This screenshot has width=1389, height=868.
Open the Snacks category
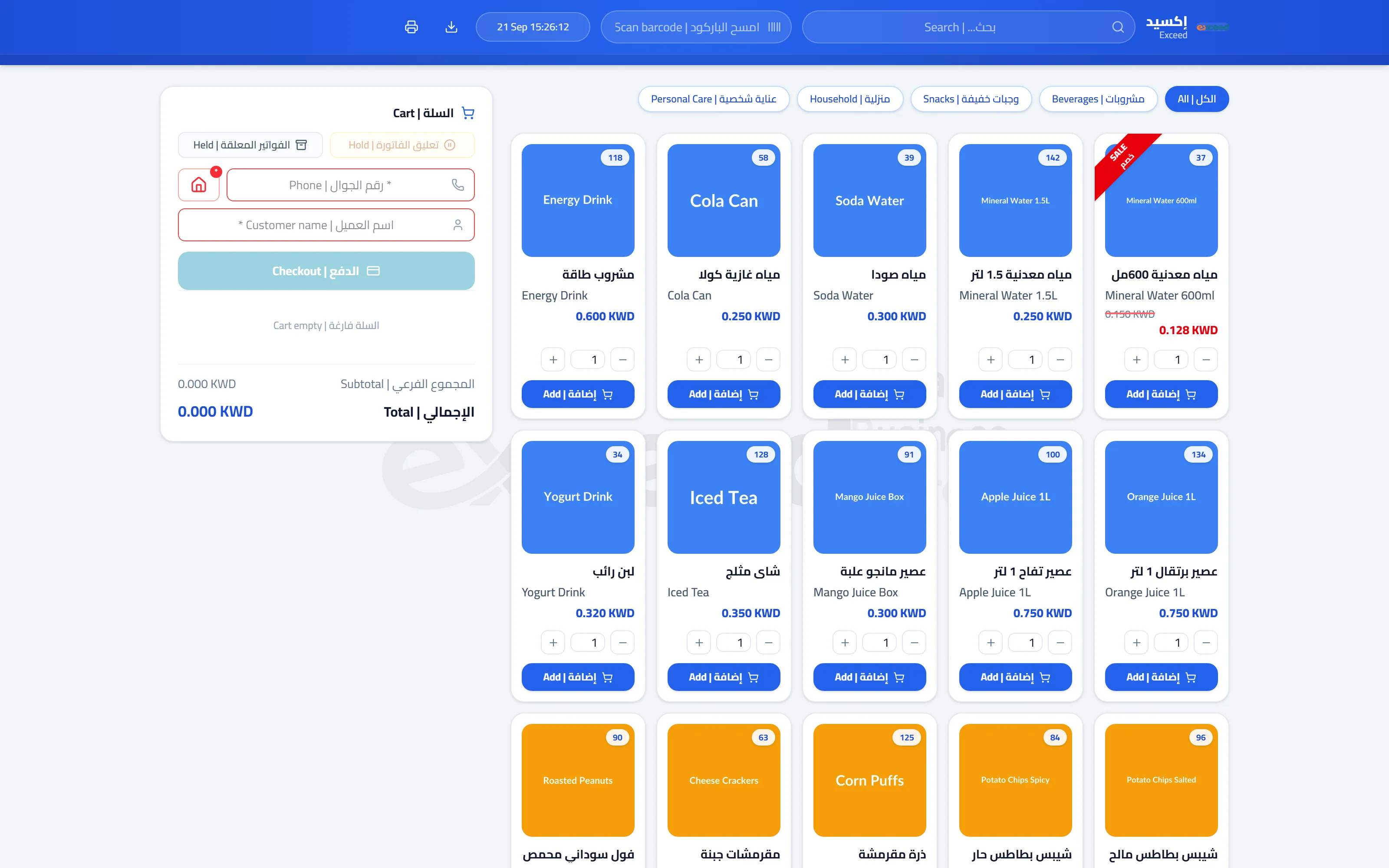(x=971, y=99)
